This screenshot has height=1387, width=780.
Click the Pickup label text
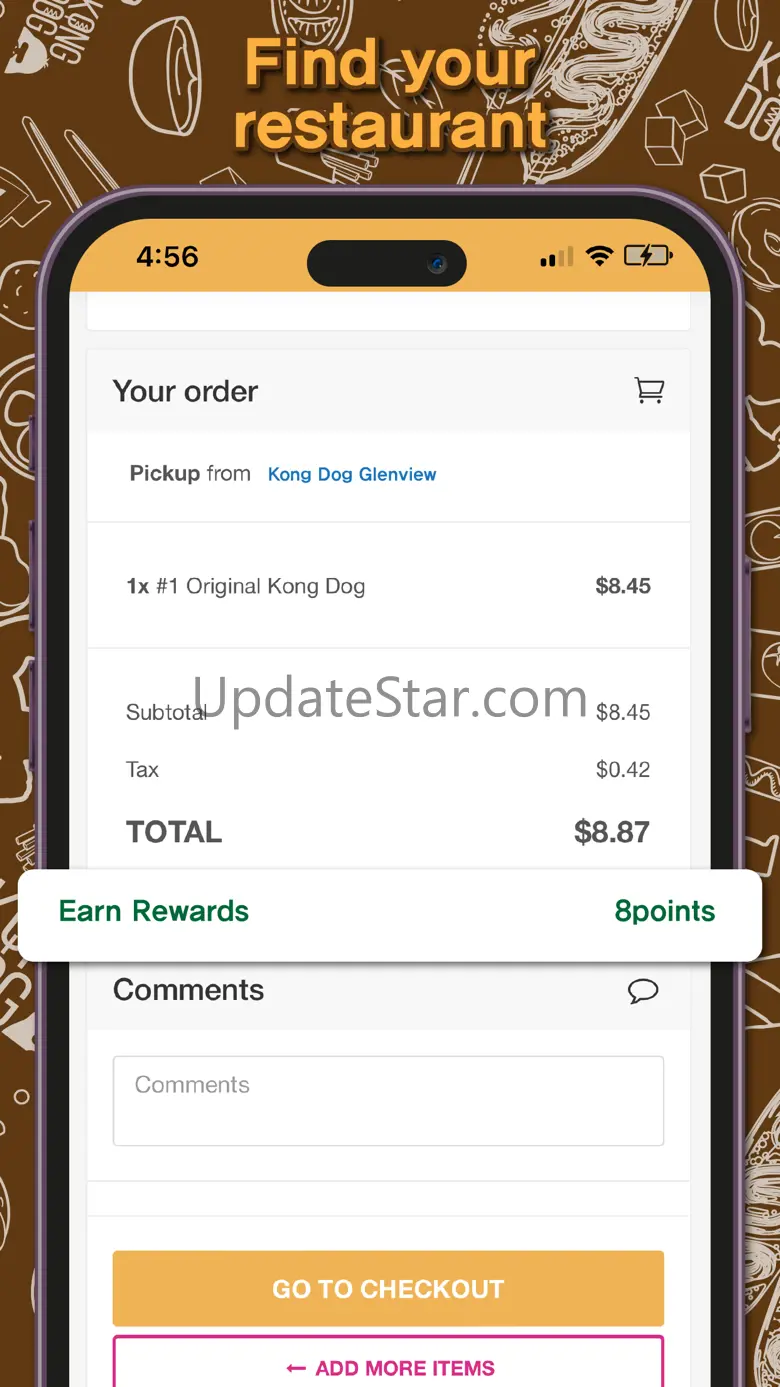point(165,474)
